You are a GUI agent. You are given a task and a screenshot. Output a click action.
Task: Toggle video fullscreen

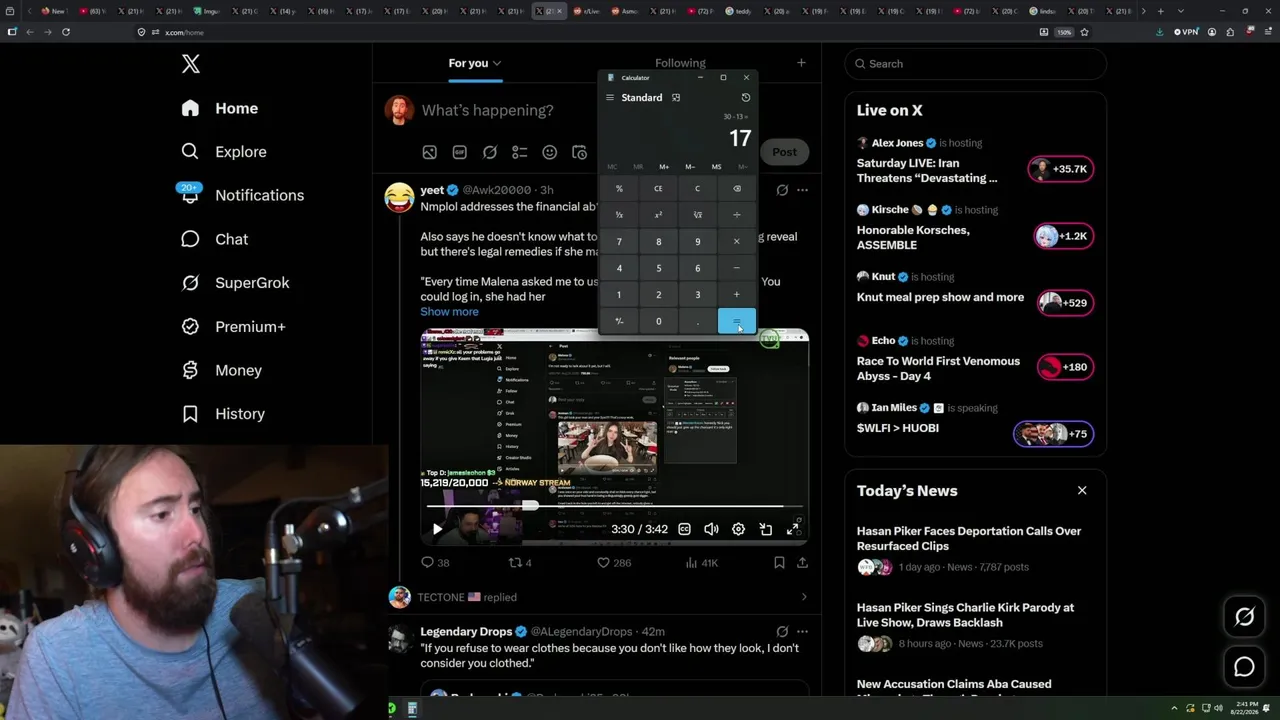click(x=793, y=529)
